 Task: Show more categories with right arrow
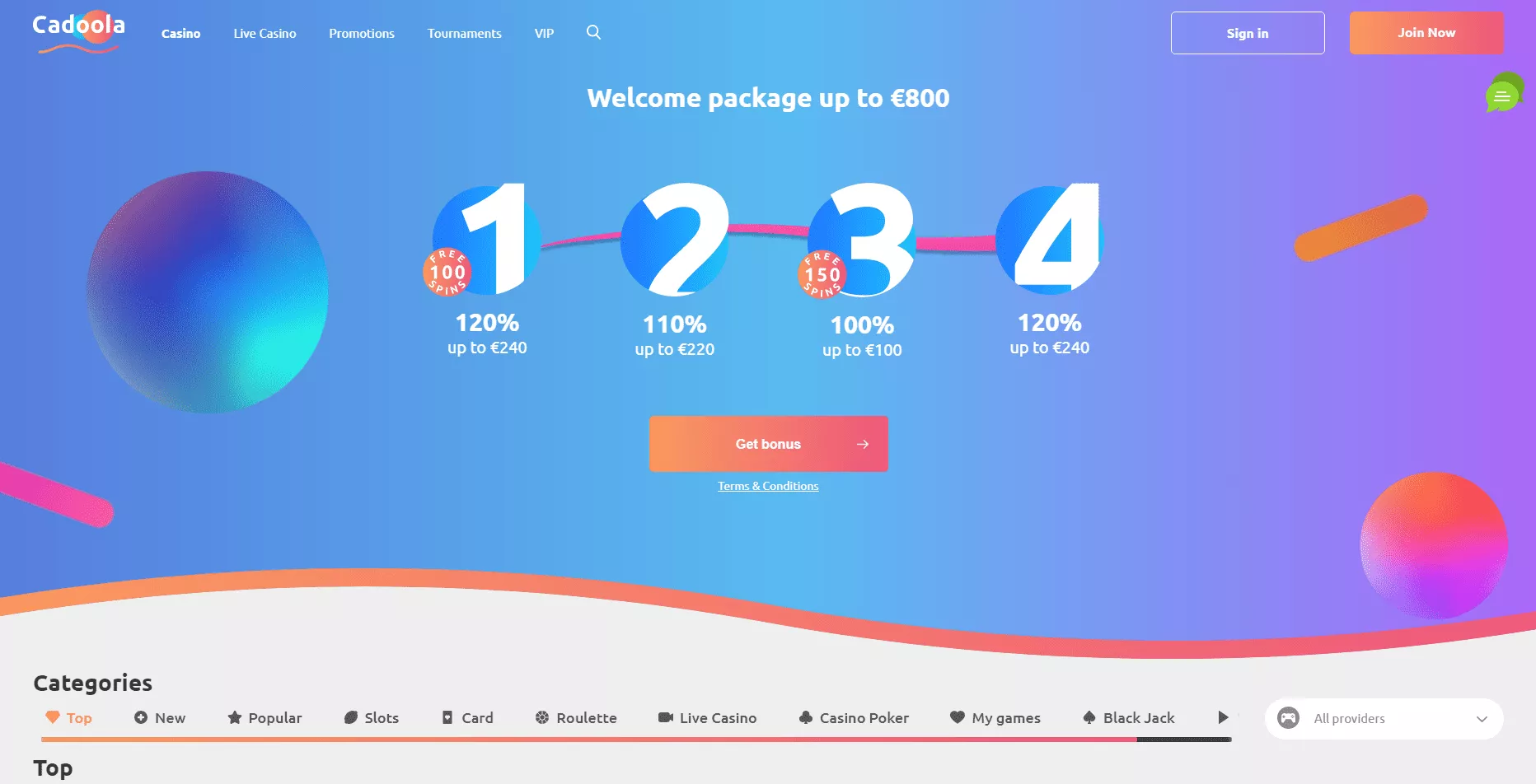pos(1224,717)
